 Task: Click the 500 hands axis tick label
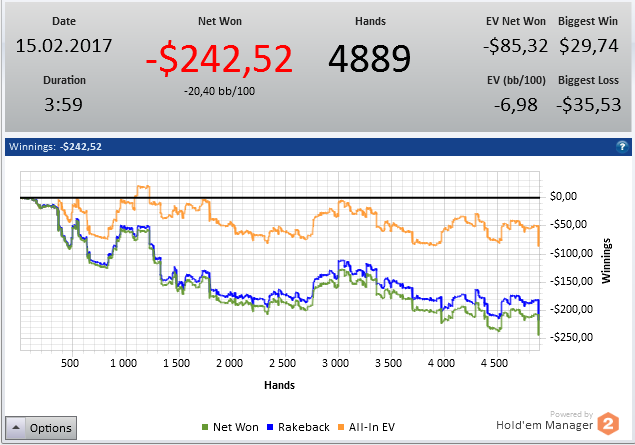[x=70, y=363]
